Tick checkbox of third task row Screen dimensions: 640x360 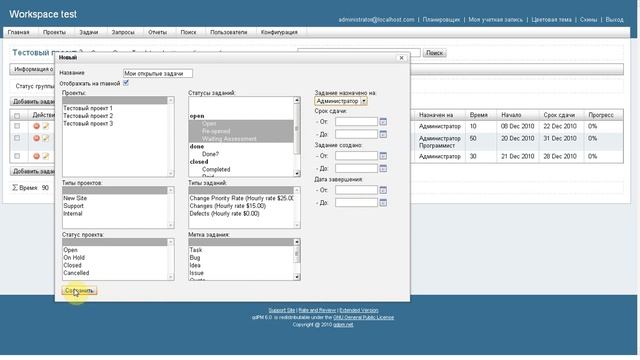point(17,156)
